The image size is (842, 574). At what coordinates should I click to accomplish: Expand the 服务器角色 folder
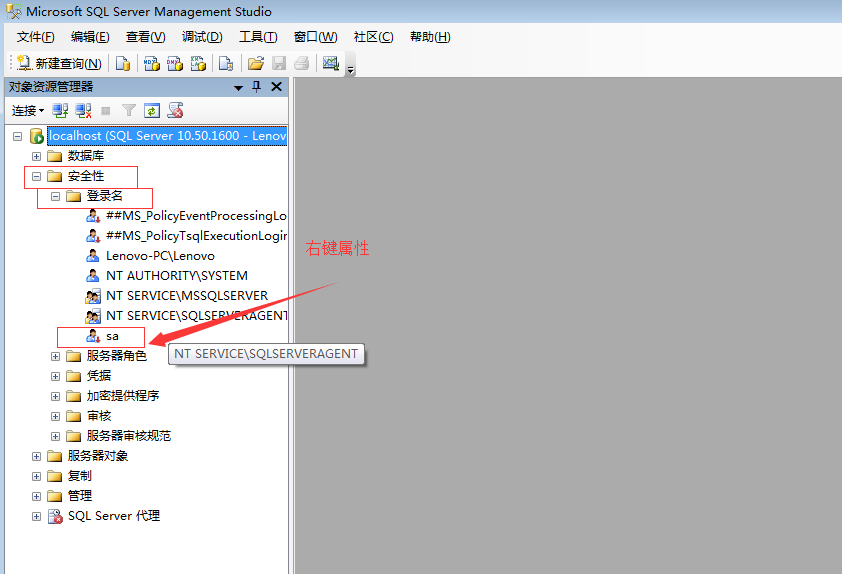(55, 356)
